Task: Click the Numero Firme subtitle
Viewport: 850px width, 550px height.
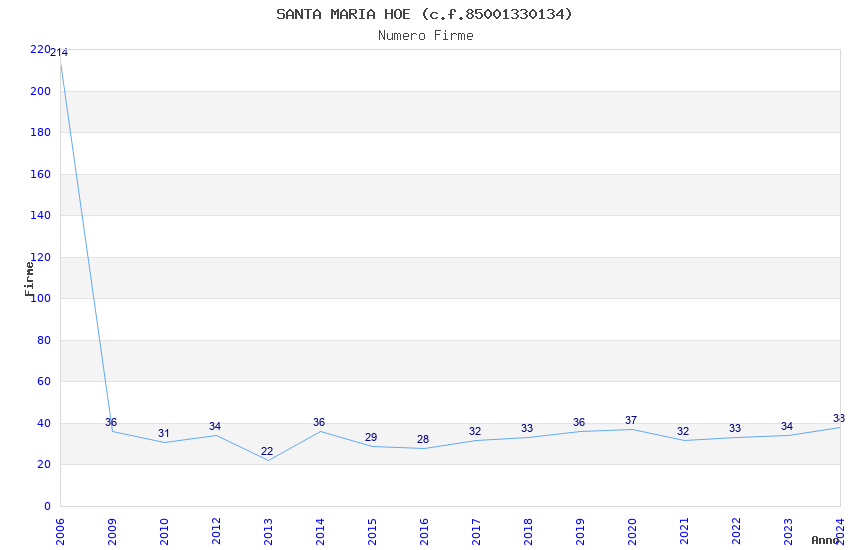Action: pos(426,36)
